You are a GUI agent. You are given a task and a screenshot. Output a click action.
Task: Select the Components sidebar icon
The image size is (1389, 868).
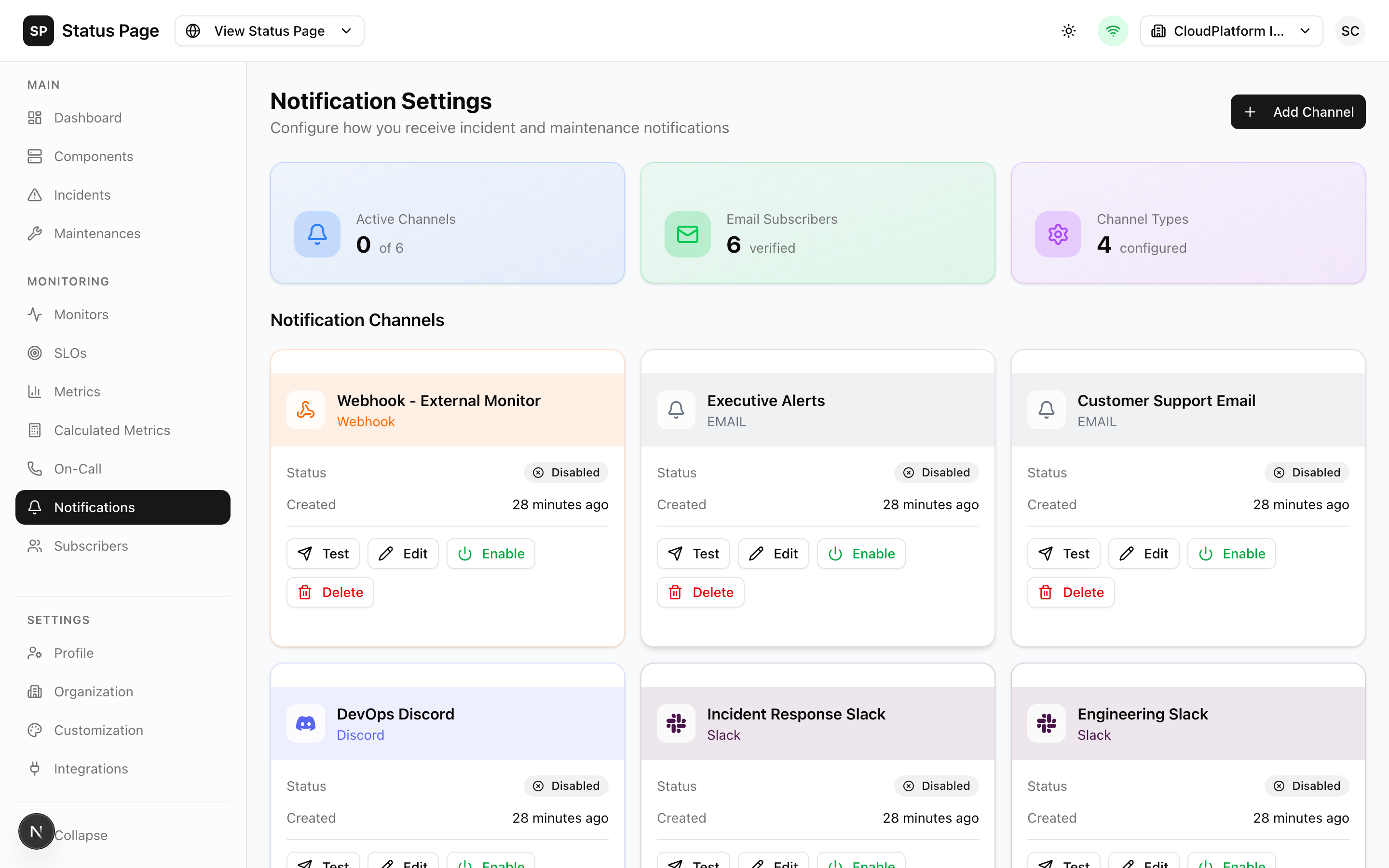[35, 156]
